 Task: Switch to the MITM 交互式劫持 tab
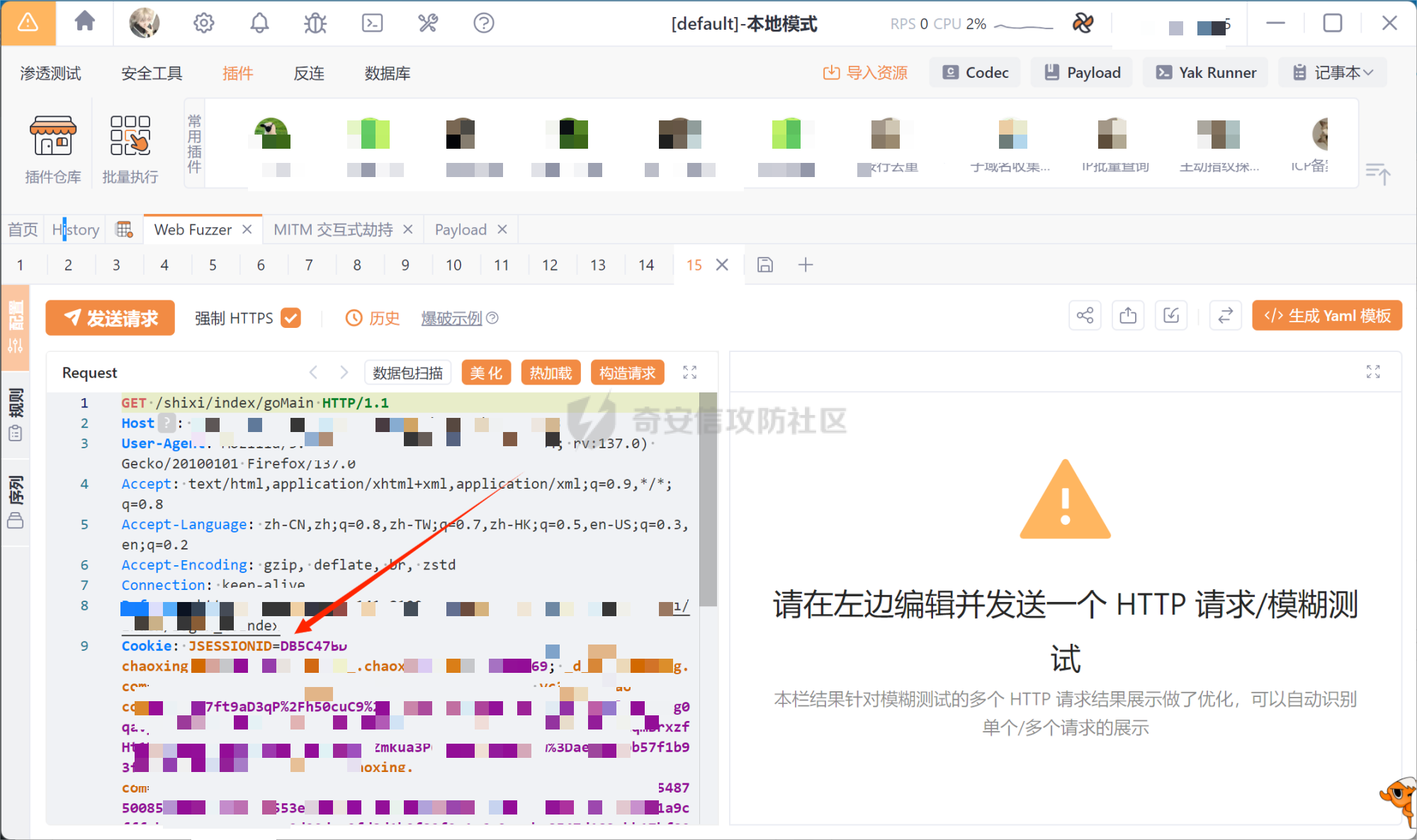tap(333, 229)
